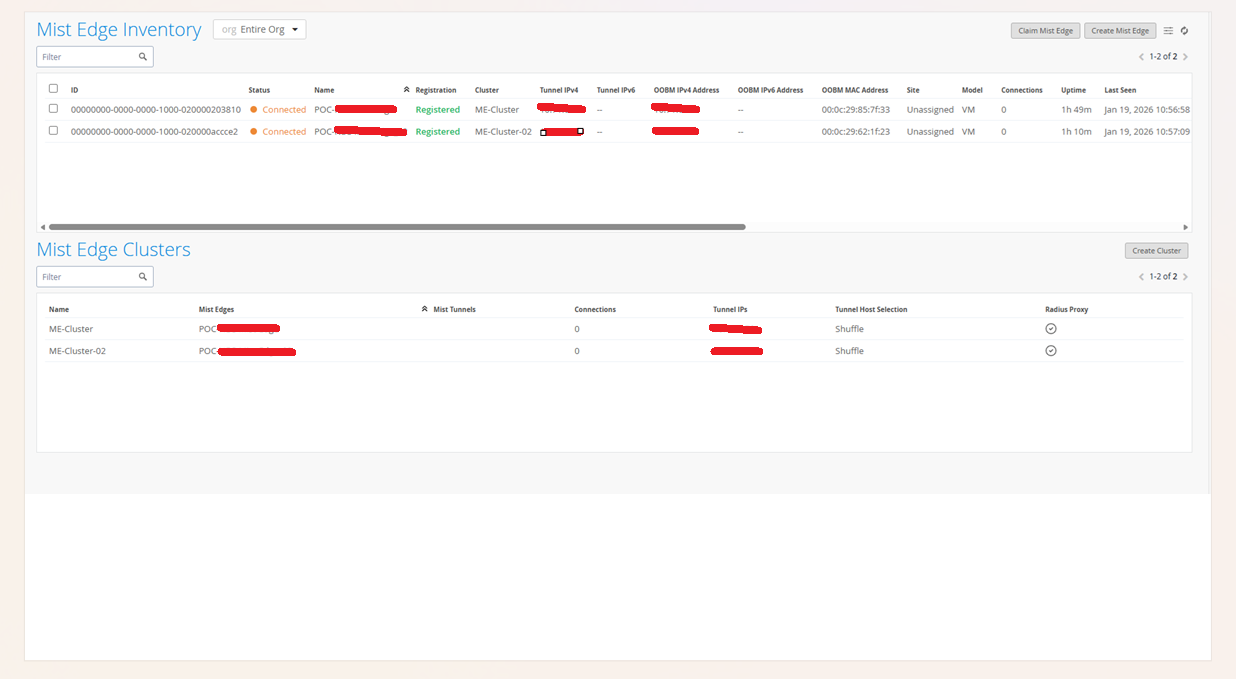Click uptime value 1h 49m
The image size is (1236, 679).
1076,110
